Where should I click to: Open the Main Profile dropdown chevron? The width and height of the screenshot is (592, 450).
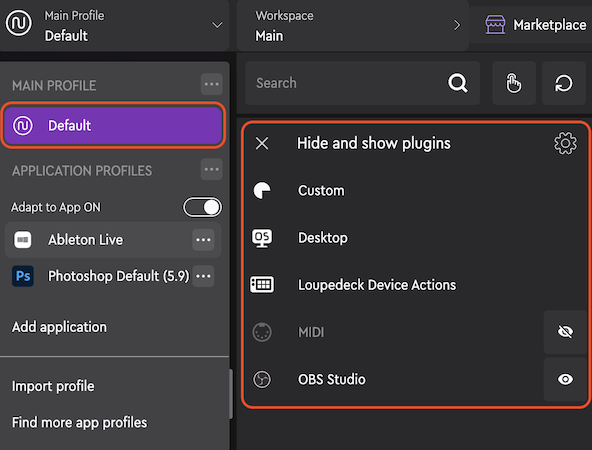click(x=217, y=25)
